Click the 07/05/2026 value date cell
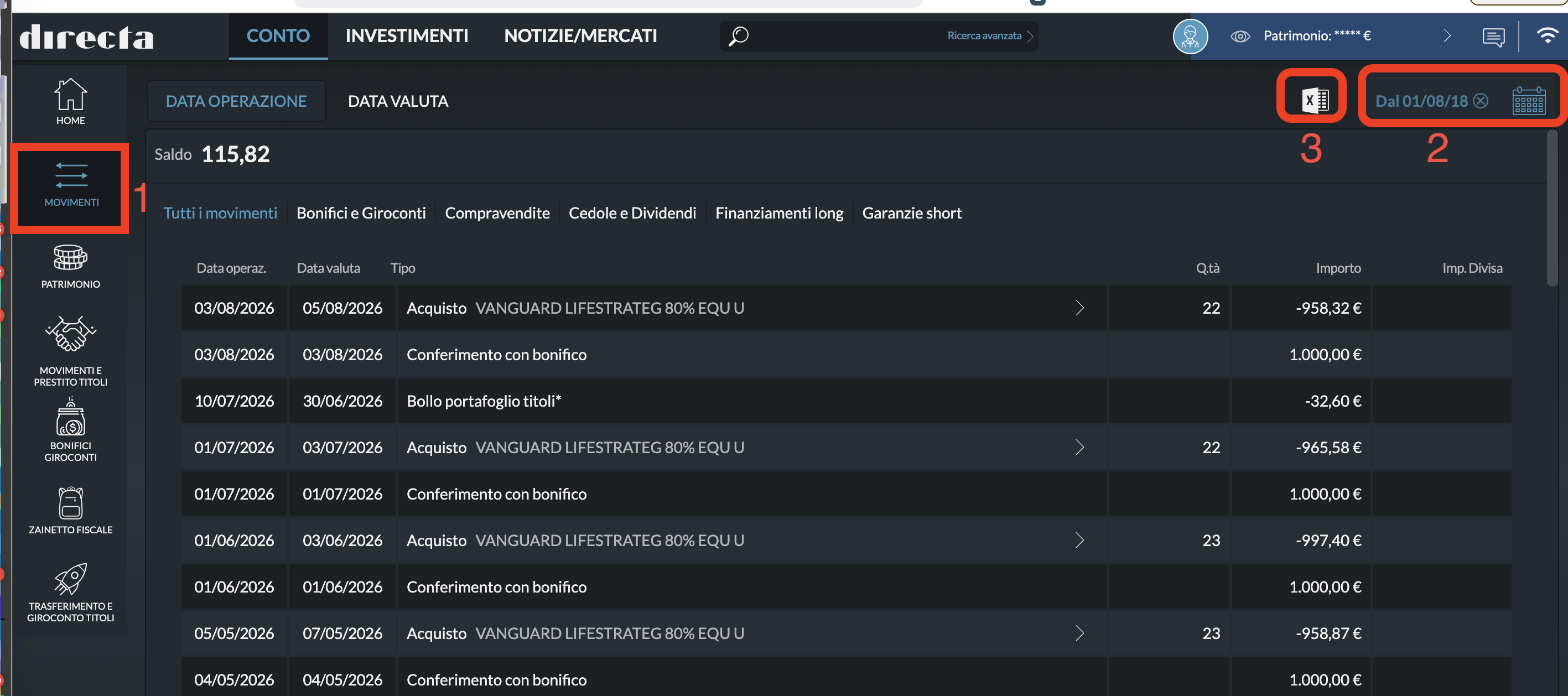This screenshot has height=696, width=1568. 342,633
